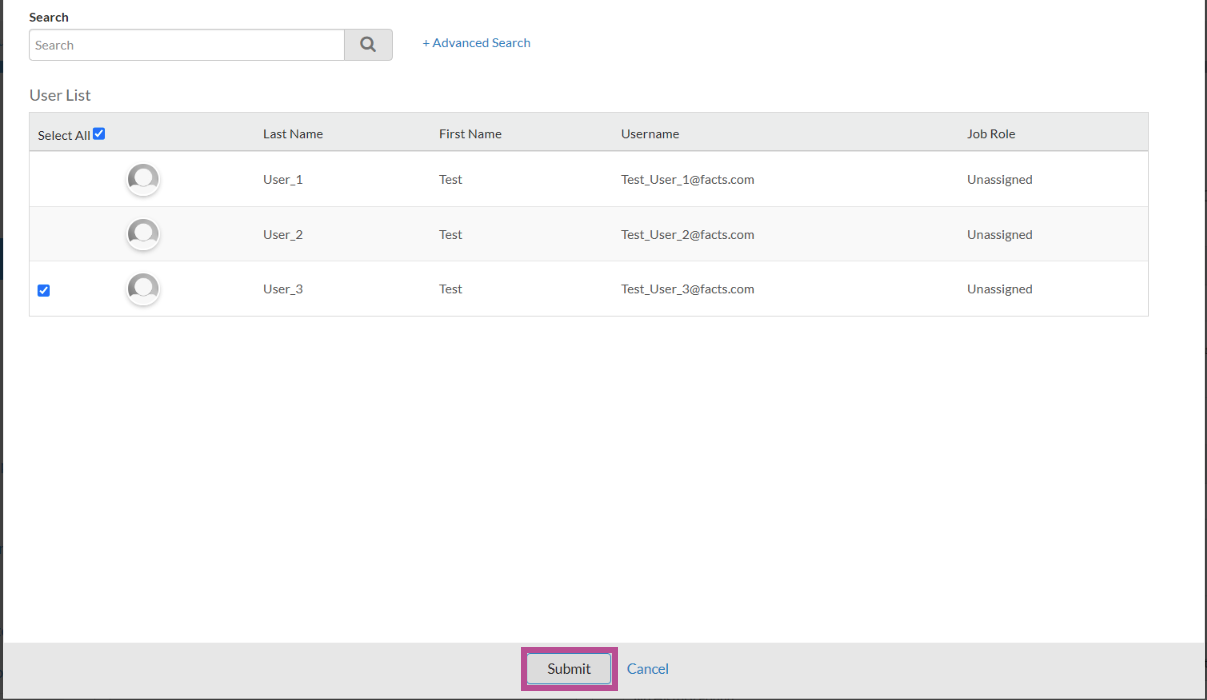
Task: Click the Cancel link
Action: pyautogui.click(x=648, y=669)
